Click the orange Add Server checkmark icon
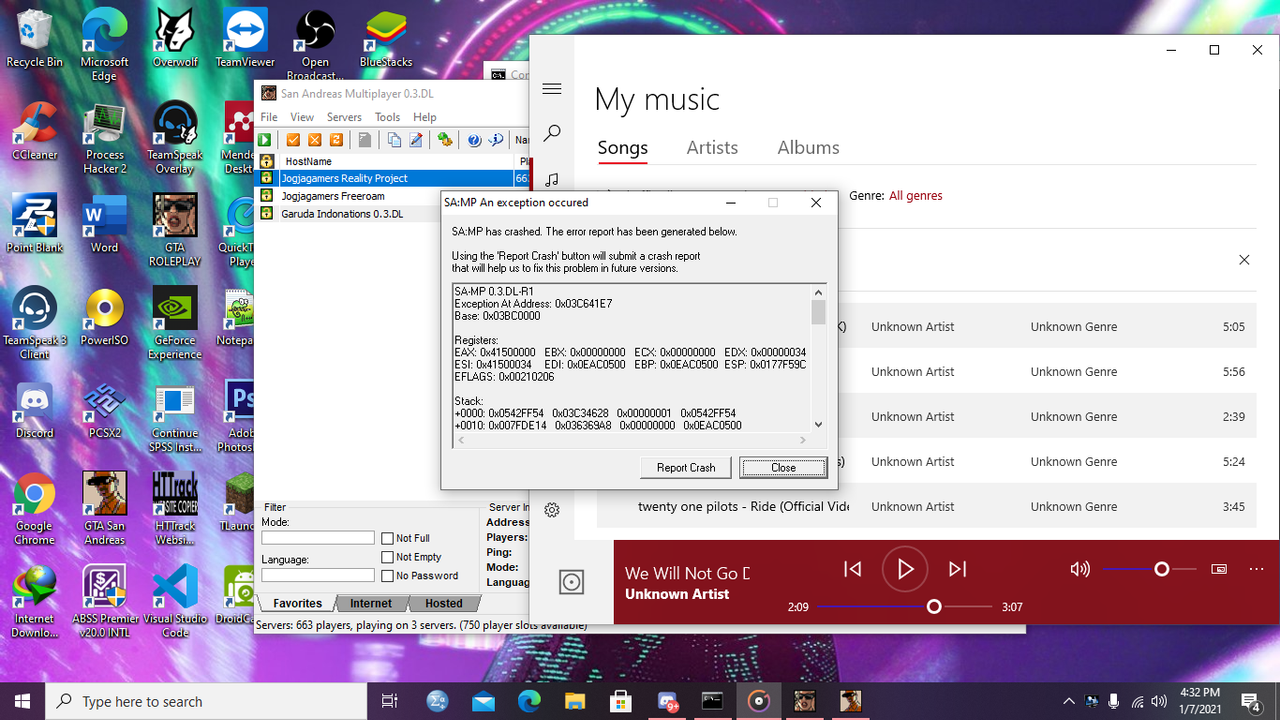 pos(293,140)
